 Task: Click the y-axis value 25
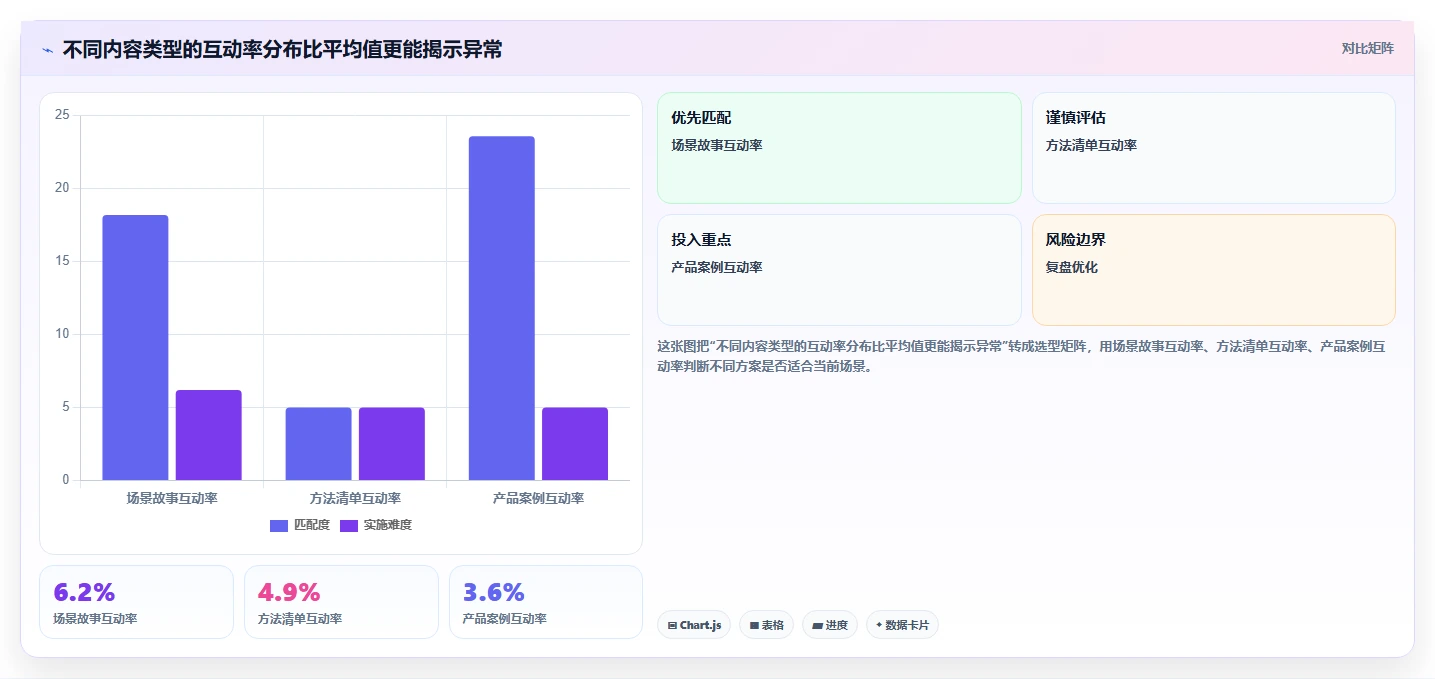(x=62, y=115)
